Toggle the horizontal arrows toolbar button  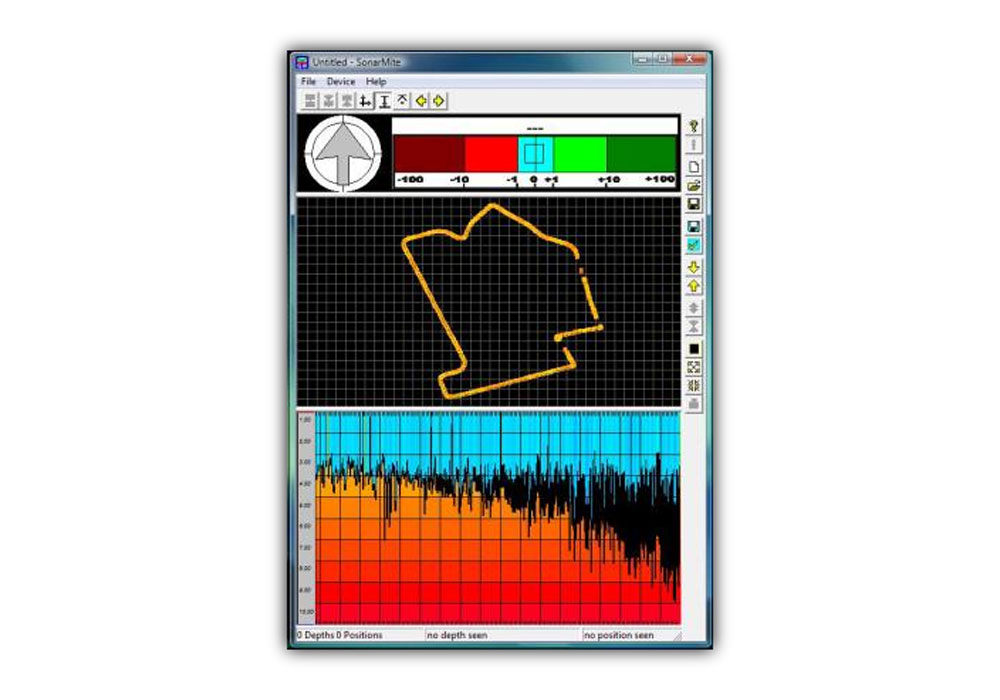click(366, 101)
